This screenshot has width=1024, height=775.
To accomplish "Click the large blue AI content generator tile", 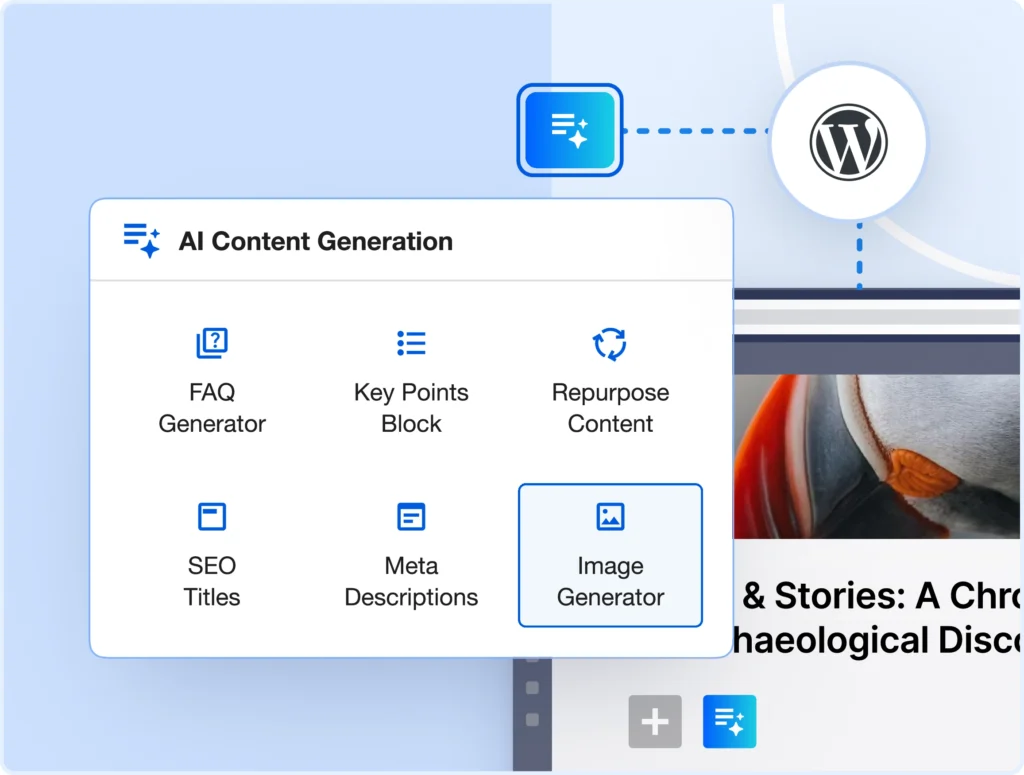I will (570, 130).
